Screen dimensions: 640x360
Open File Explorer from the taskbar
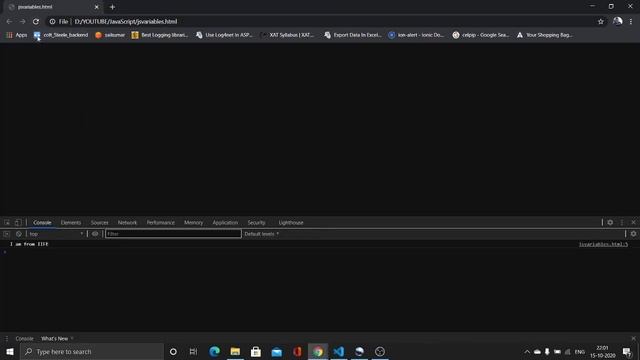(235, 351)
